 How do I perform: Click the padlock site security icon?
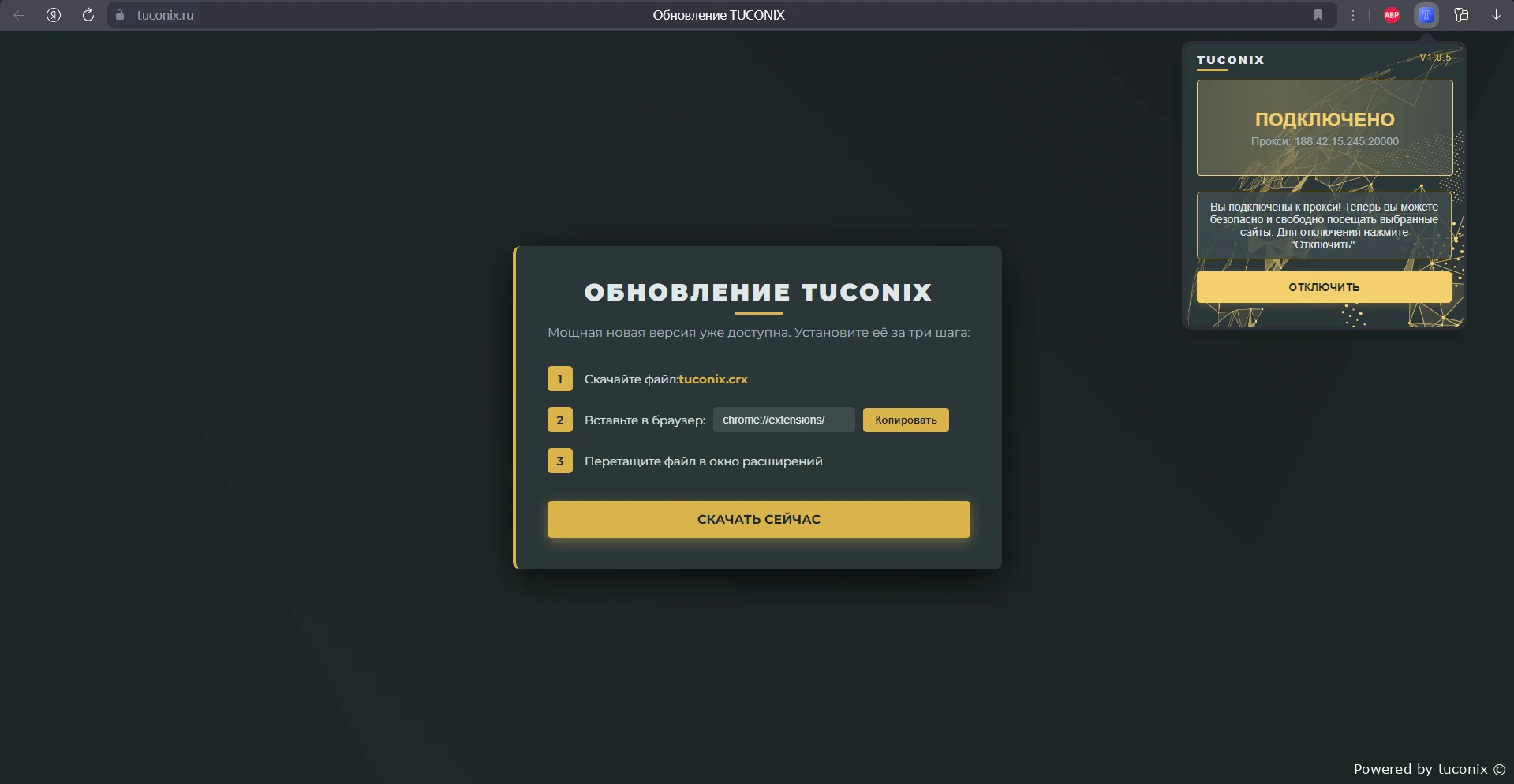(x=120, y=15)
